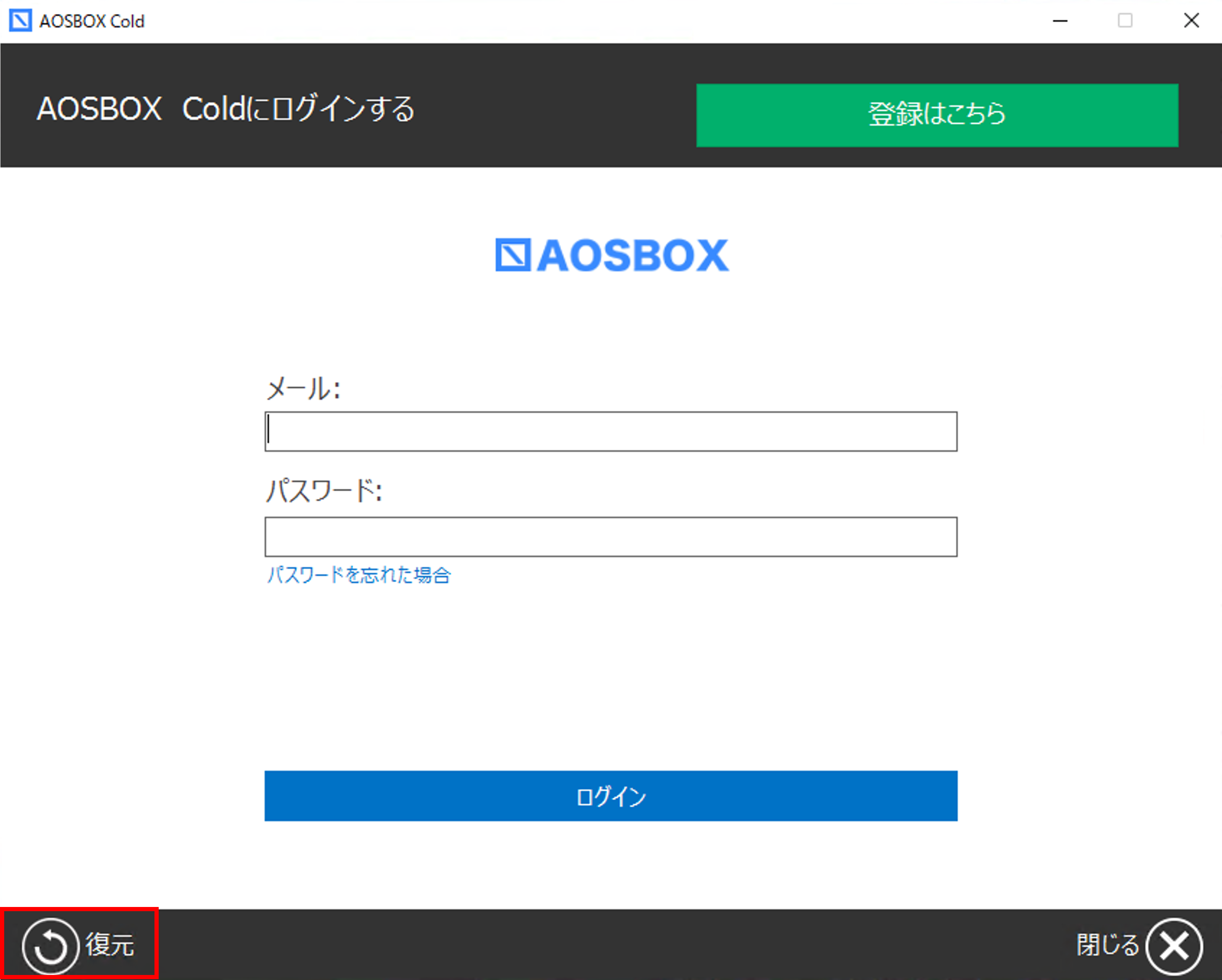Click the AOSBOX Coldにログインする header text
This screenshot has height=980, width=1222.
(225, 109)
